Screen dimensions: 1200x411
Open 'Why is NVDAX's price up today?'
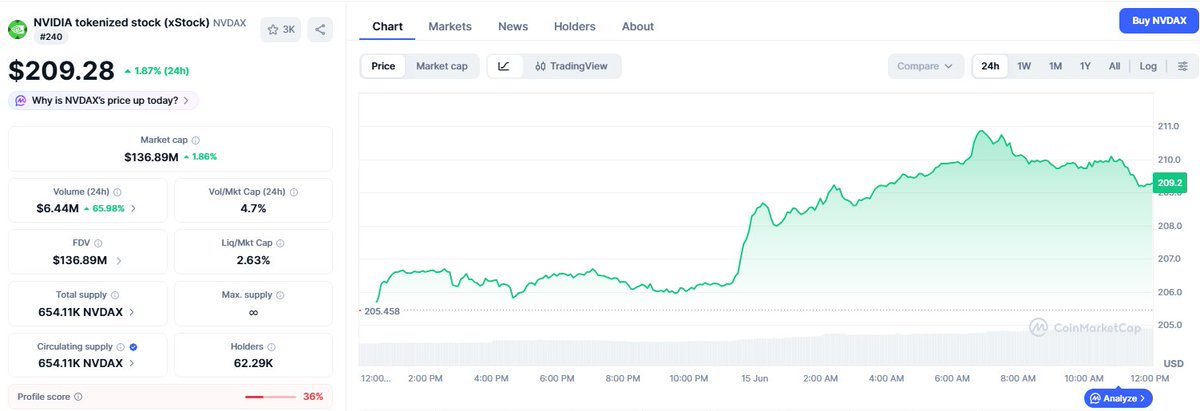[x=103, y=100]
